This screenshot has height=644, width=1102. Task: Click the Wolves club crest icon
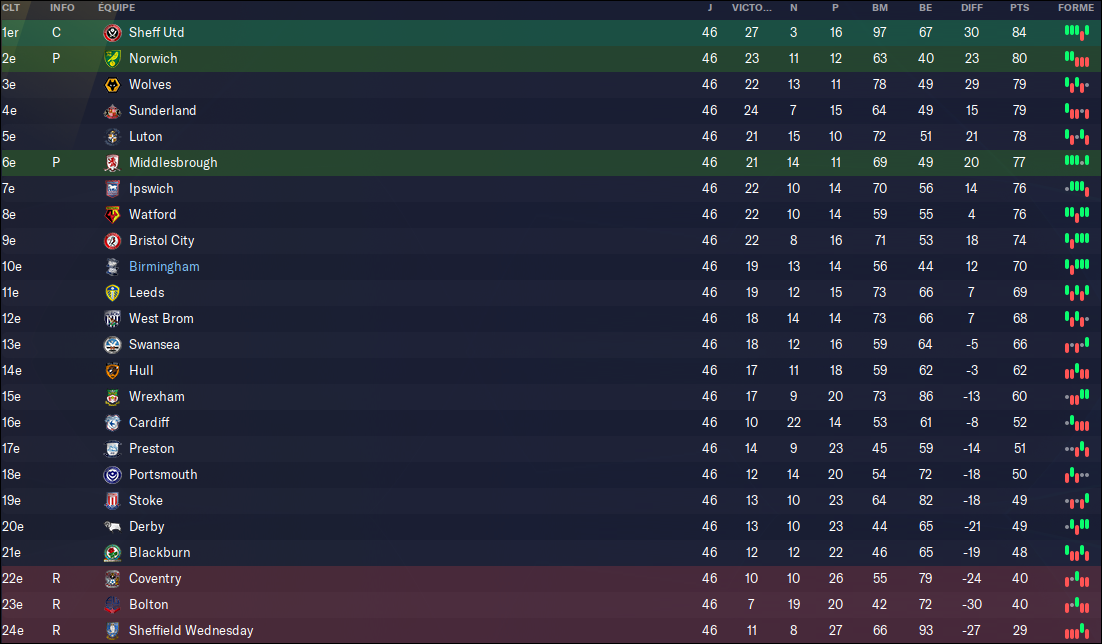coord(112,84)
